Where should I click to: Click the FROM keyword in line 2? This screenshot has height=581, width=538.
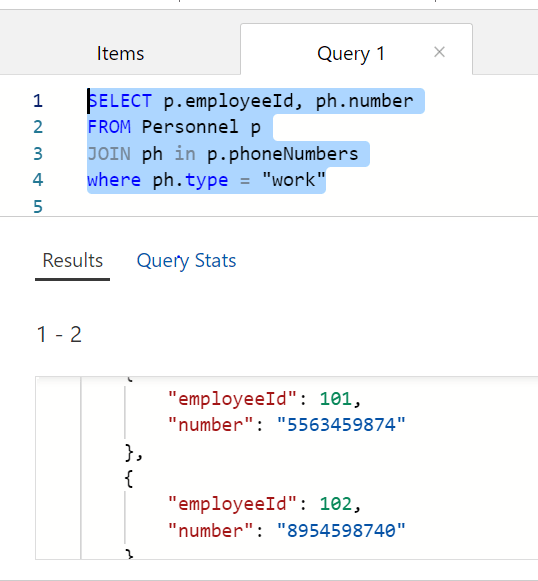coord(109,127)
